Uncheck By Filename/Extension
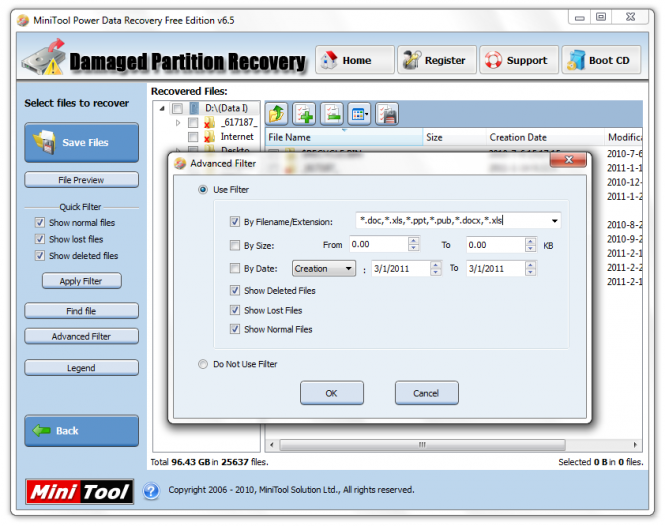The image size is (665, 526). coord(235,221)
